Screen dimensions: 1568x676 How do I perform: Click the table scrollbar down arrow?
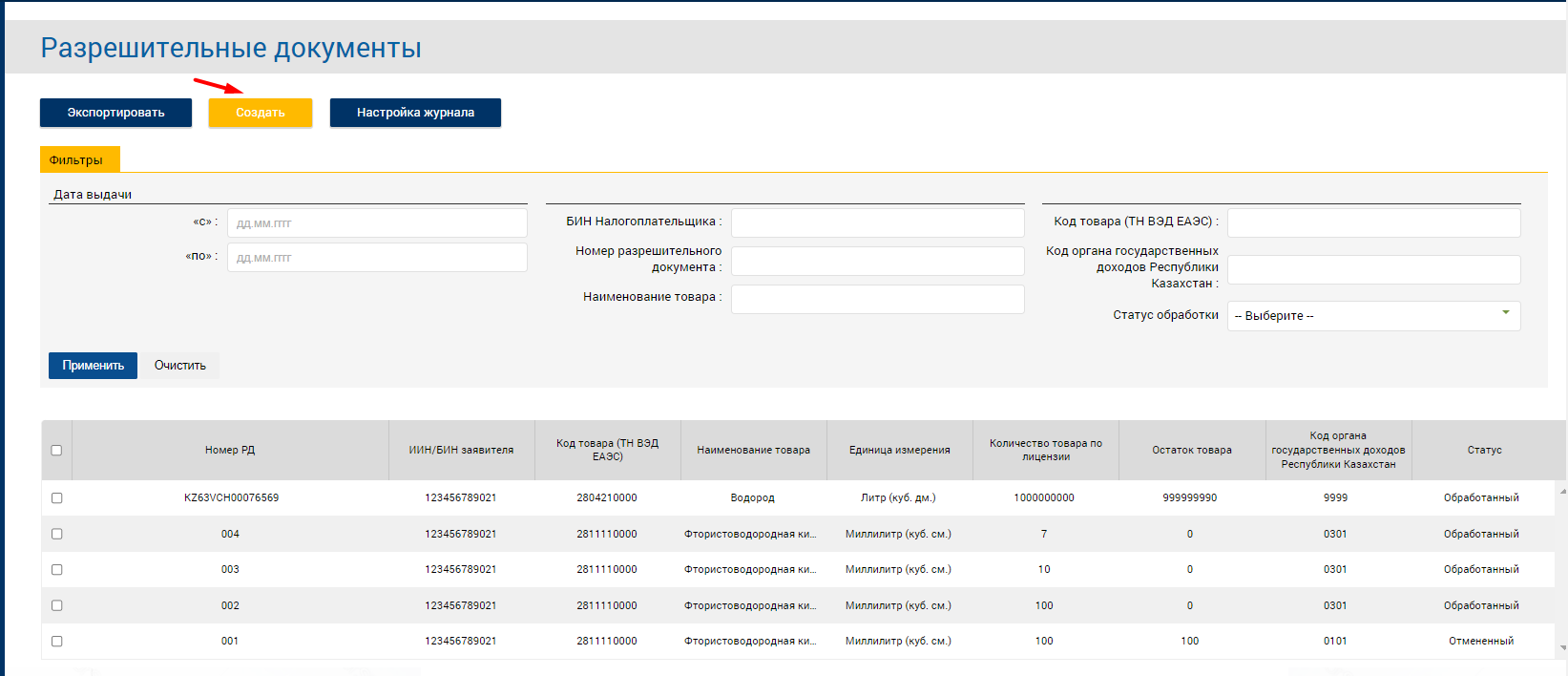(1562, 648)
